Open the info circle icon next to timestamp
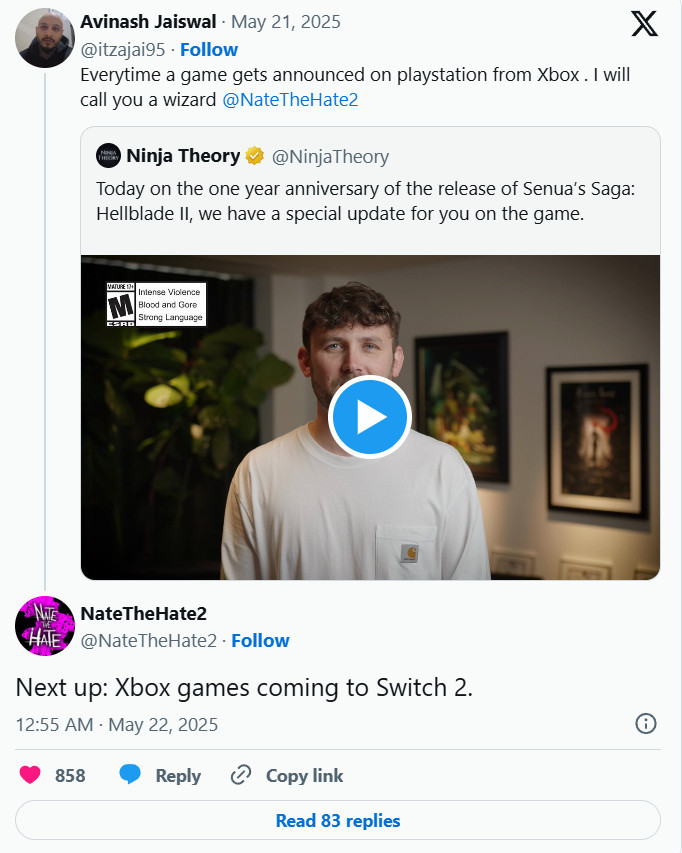The height and width of the screenshot is (853, 682). pyautogui.click(x=646, y=724)
